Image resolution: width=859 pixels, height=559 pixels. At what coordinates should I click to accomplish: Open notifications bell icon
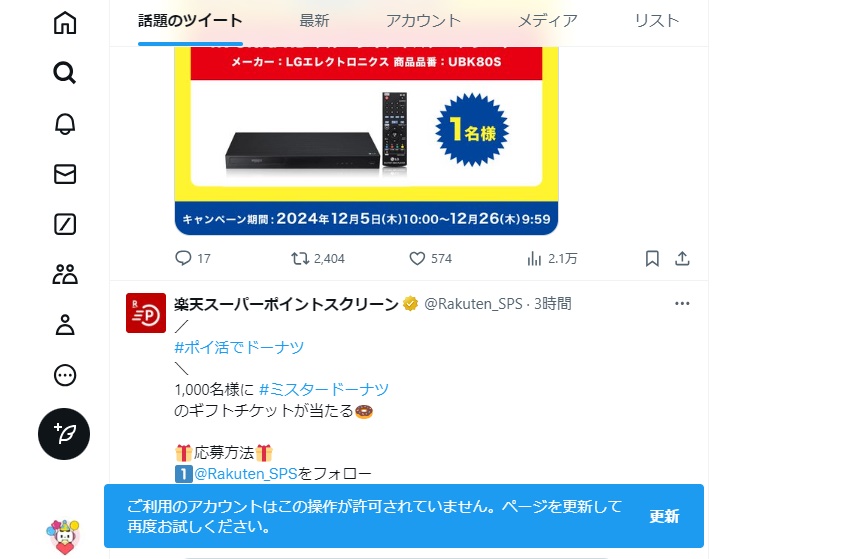click(x=65, y=124)
